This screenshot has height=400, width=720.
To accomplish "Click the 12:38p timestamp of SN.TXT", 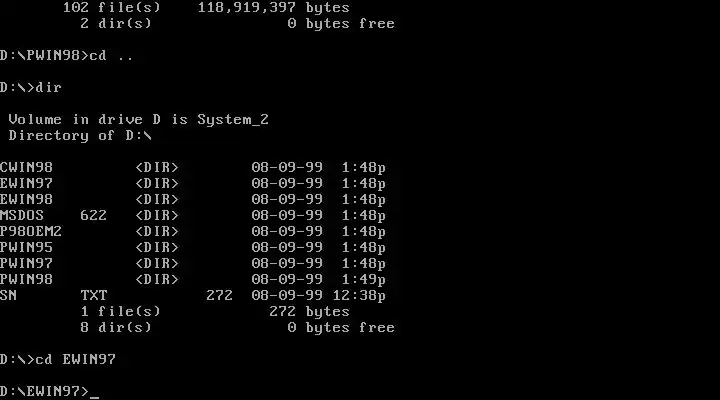I will (x=359, y=296).
